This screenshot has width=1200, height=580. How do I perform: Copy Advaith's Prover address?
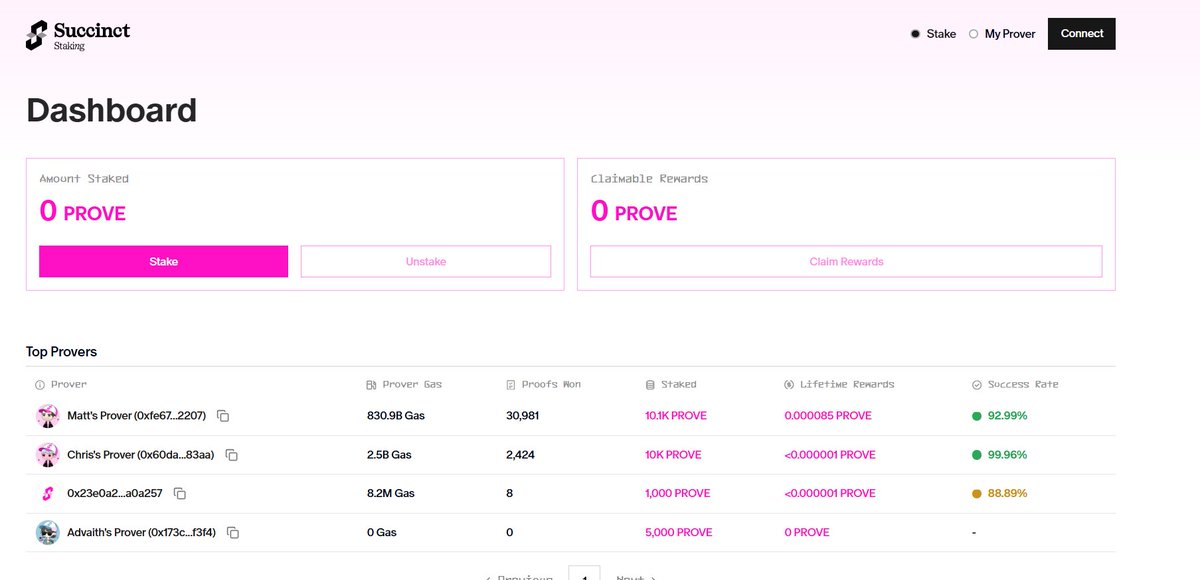233,533
